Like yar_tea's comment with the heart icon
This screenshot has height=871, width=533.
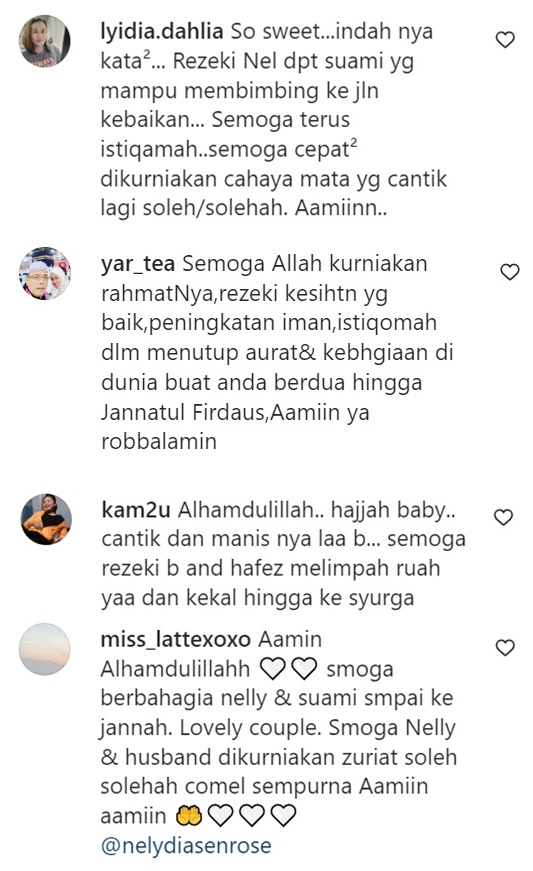[x=510, y=272]
